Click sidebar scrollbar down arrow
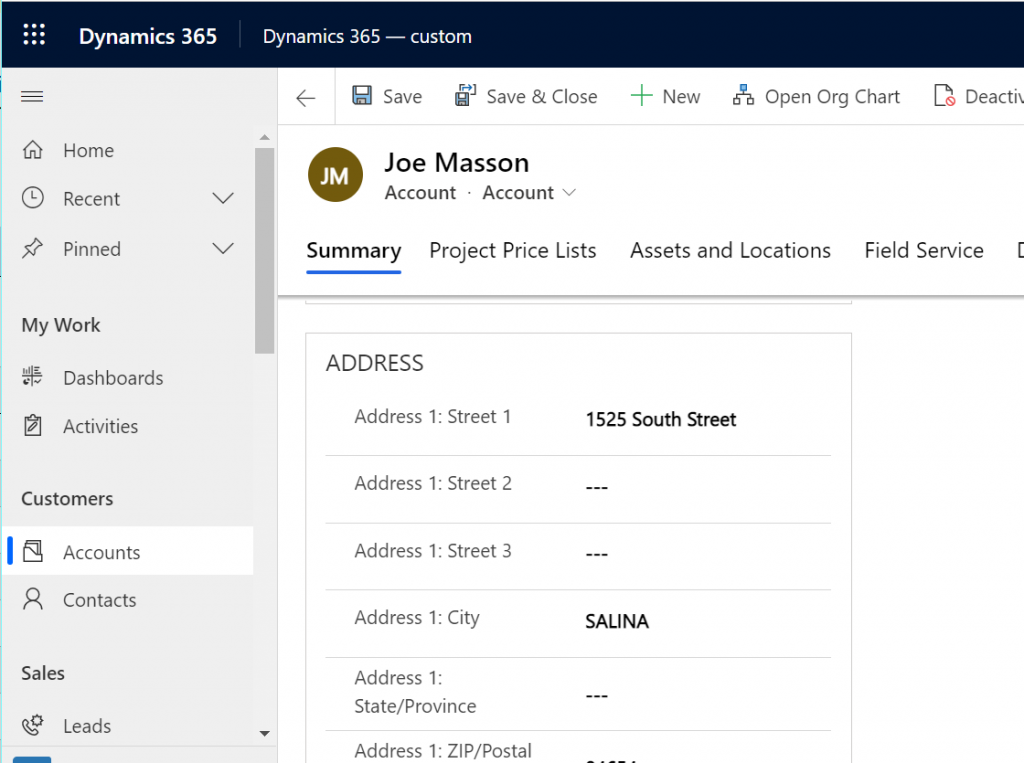The width and height of the screenshot is (1024, 763). pyautogui.click(x=264, y=733)
